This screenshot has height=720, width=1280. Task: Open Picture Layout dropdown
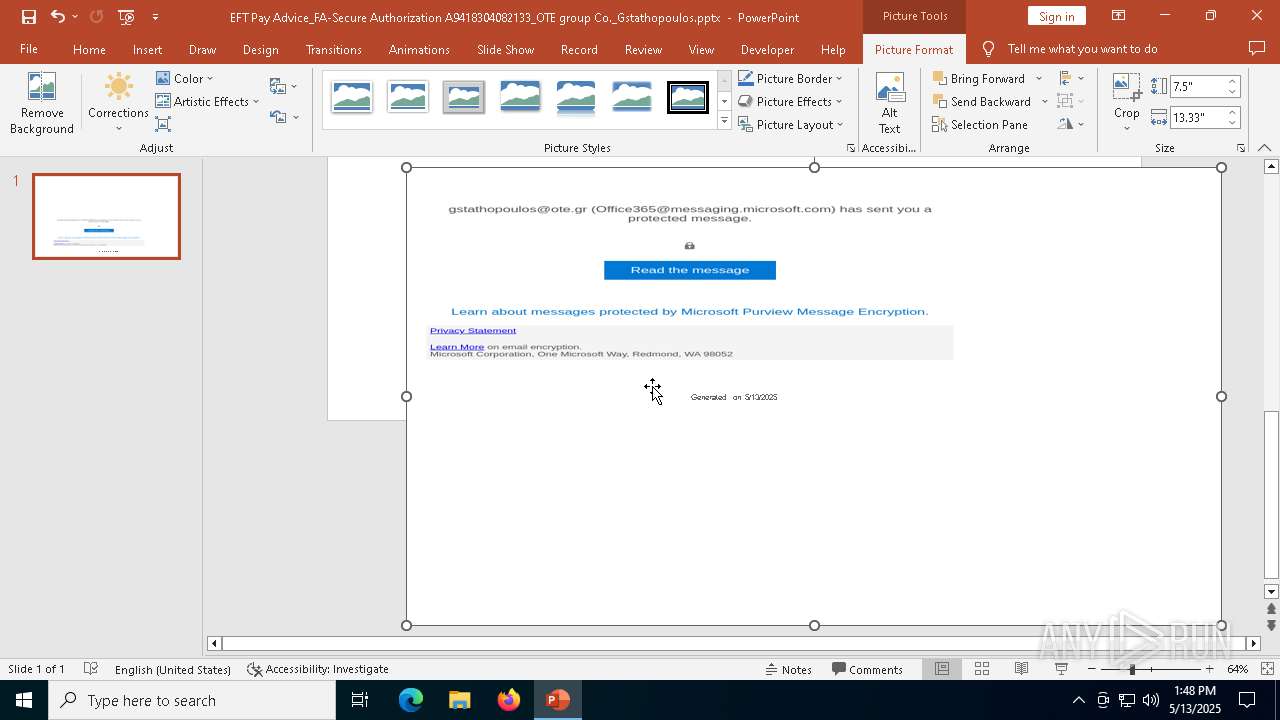point(791,124)
